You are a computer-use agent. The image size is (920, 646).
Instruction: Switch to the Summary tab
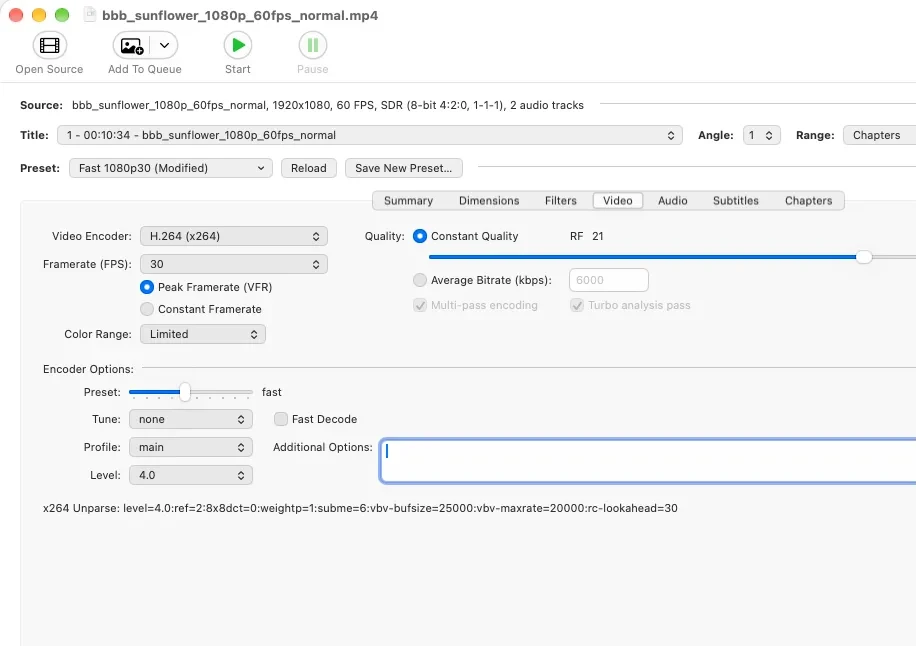pyautogui.click(x=408, y=201)
